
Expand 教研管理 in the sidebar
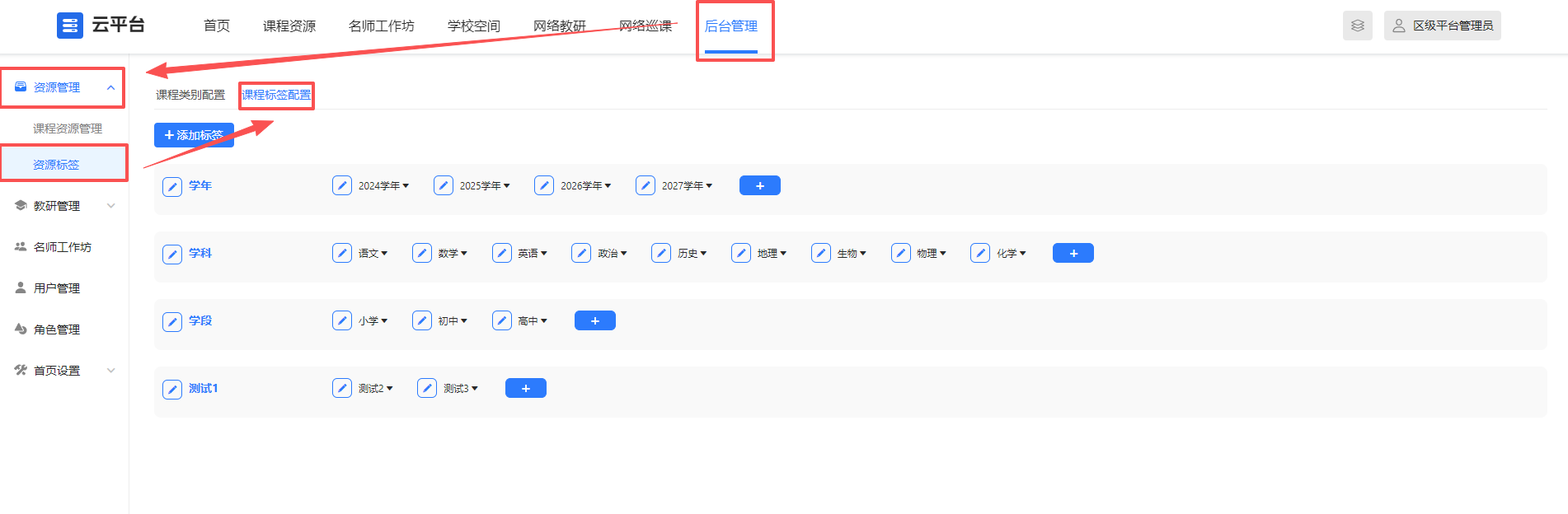110,206
